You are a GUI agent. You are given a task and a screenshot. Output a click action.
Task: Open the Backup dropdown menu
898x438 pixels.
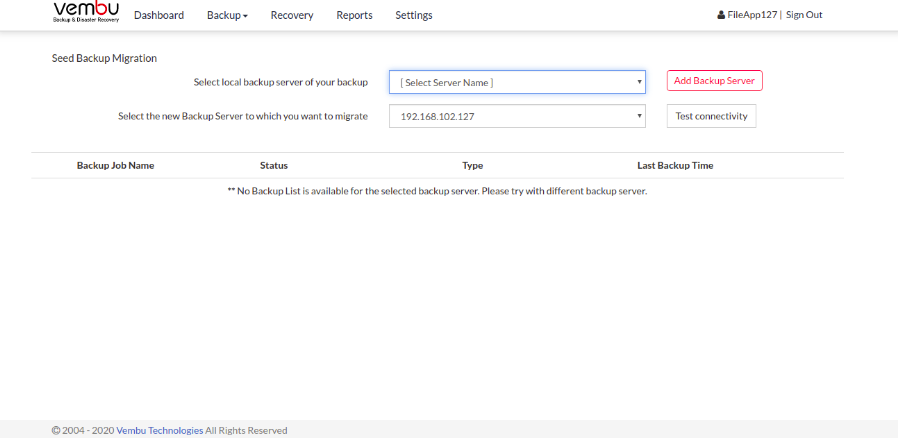pyautogui.click(x=227, y=15)
